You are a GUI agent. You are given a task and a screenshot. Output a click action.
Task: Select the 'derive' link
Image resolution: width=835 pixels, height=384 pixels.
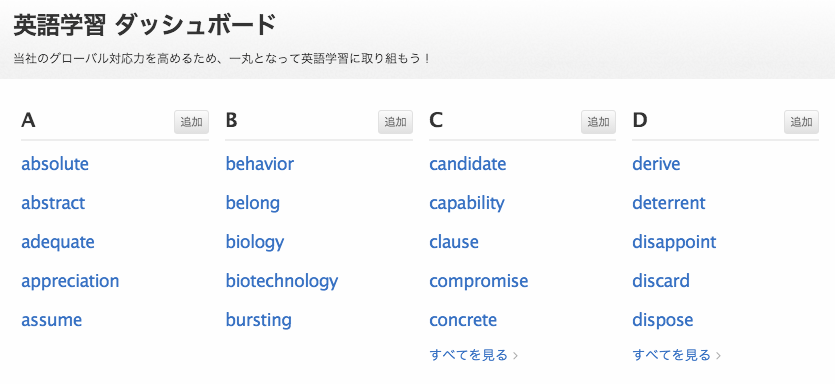tap(656, 164)
